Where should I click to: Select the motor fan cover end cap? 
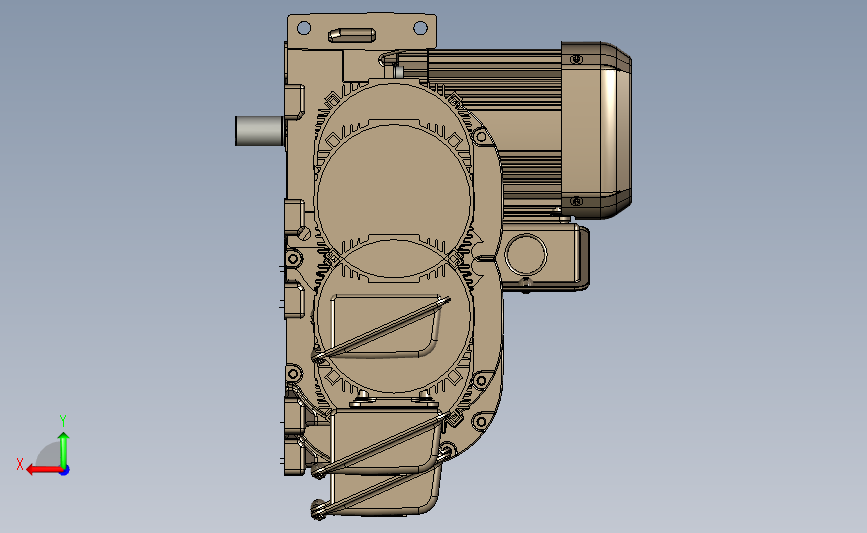click(596, 130)
